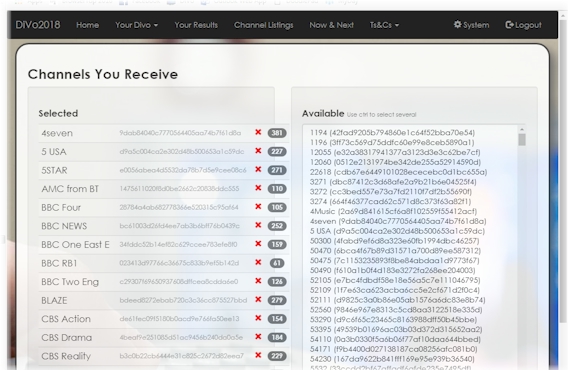Select 5 USA in the Available list

tap(397, 231)
